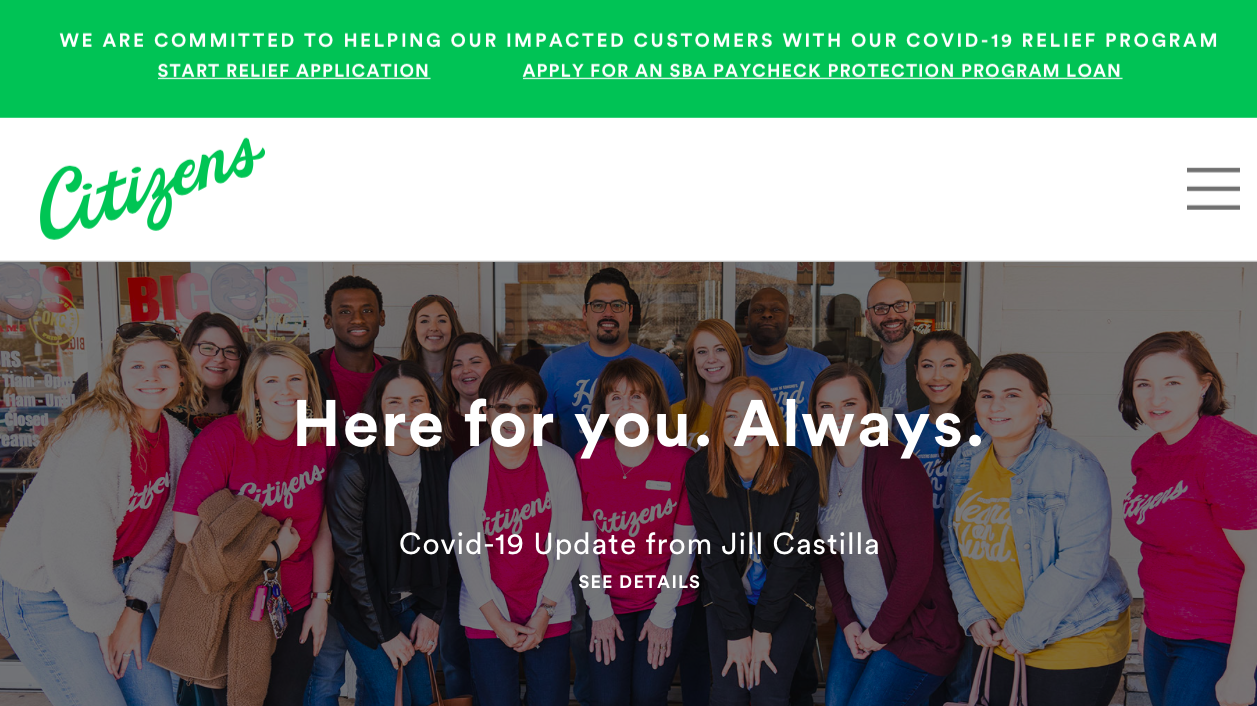The width and height of the screenshot is (1257, 706).
Task: Click the empty white header beside the logo
Action: coord(720,190)
